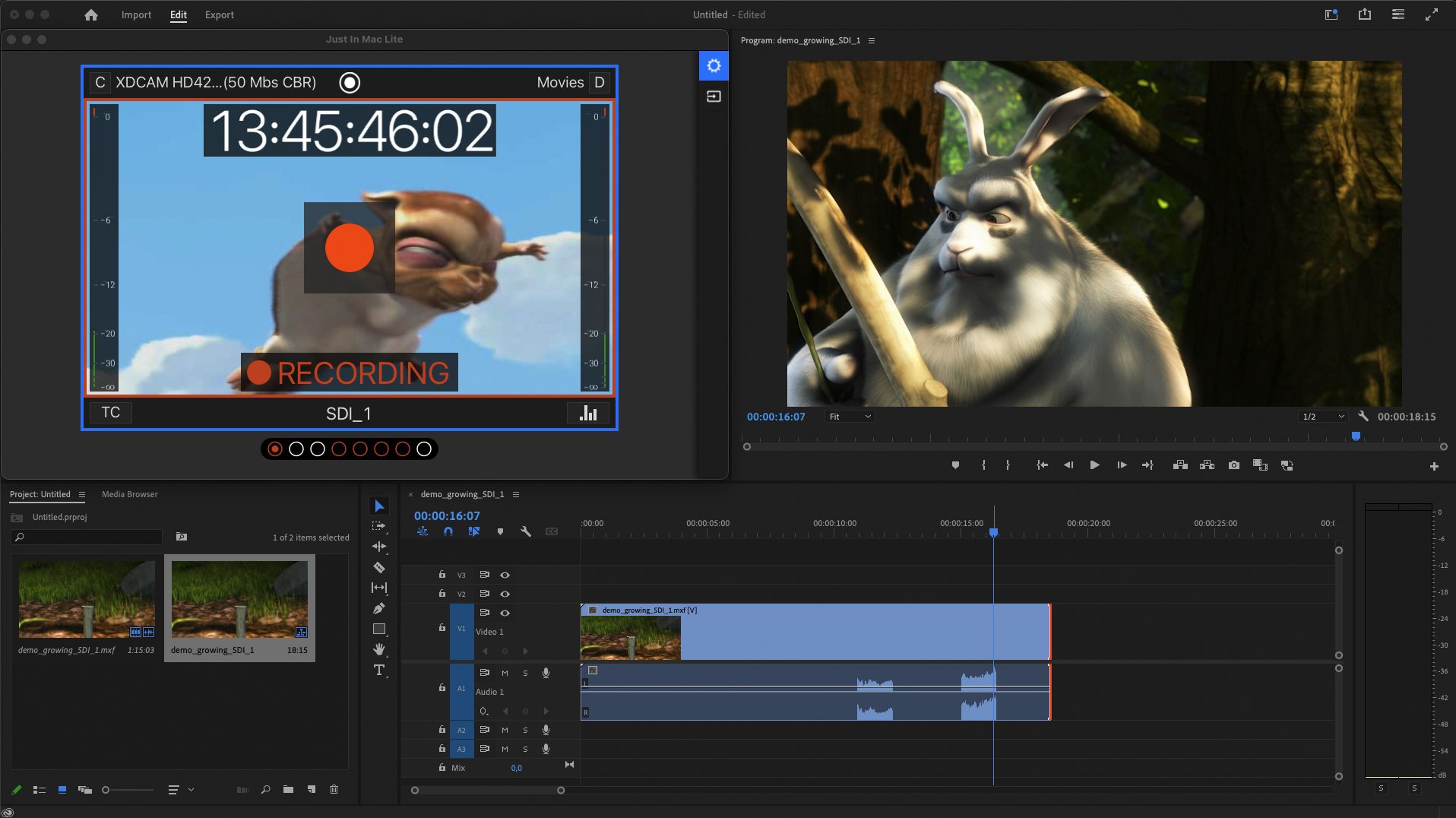This screenshot has width=1456, height=818.
Task: Open Just In Mac Lite settings gear
Action: [x=714, y=66]
